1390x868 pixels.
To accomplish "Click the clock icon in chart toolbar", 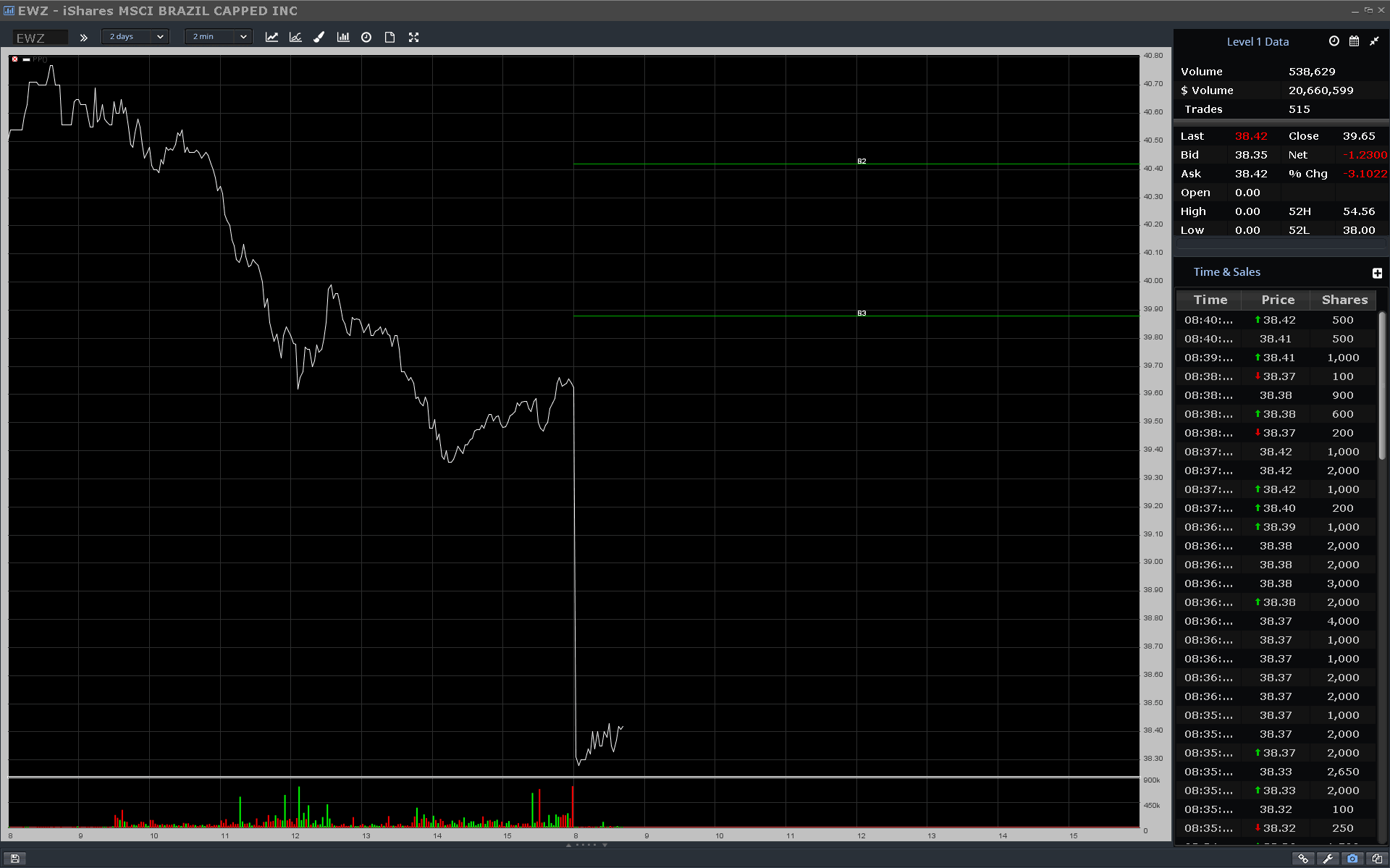I will coord(366,37).
